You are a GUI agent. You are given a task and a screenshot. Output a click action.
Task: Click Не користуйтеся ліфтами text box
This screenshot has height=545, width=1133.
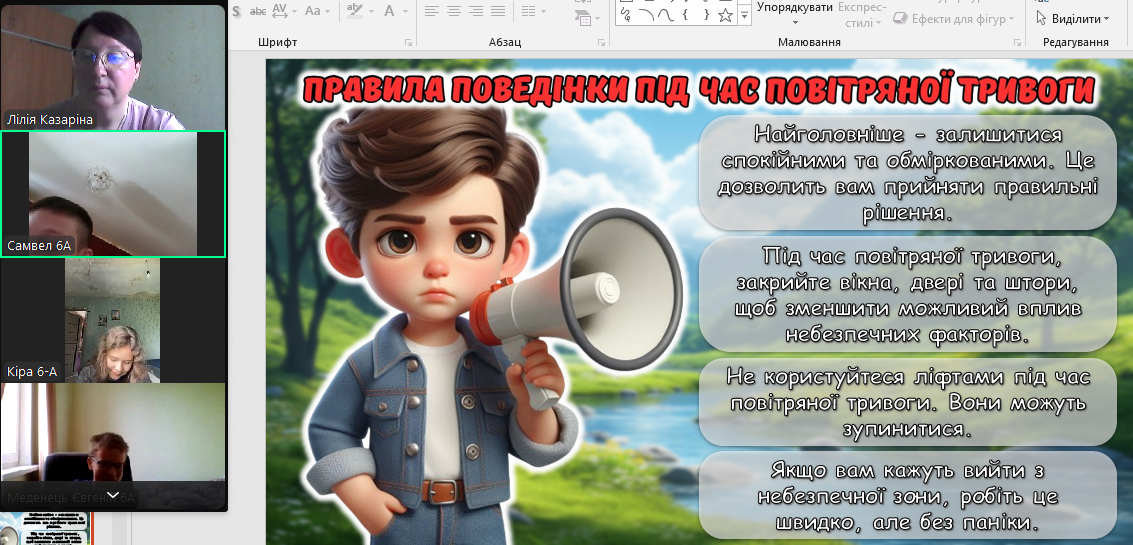908,403
